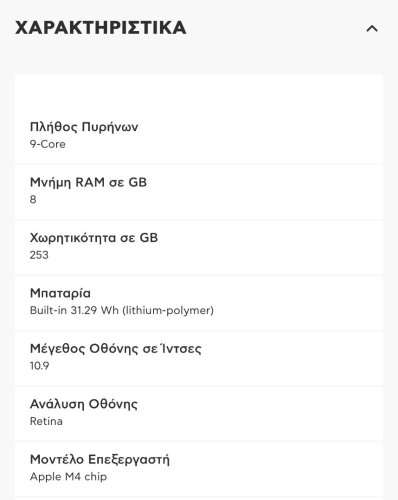This screenshot has height=500, width=398.
Task: Click the ΧΑΡΑΚΤΗΡΙΣΤΙΚΑ heading
Action: [x=101, y=28]
